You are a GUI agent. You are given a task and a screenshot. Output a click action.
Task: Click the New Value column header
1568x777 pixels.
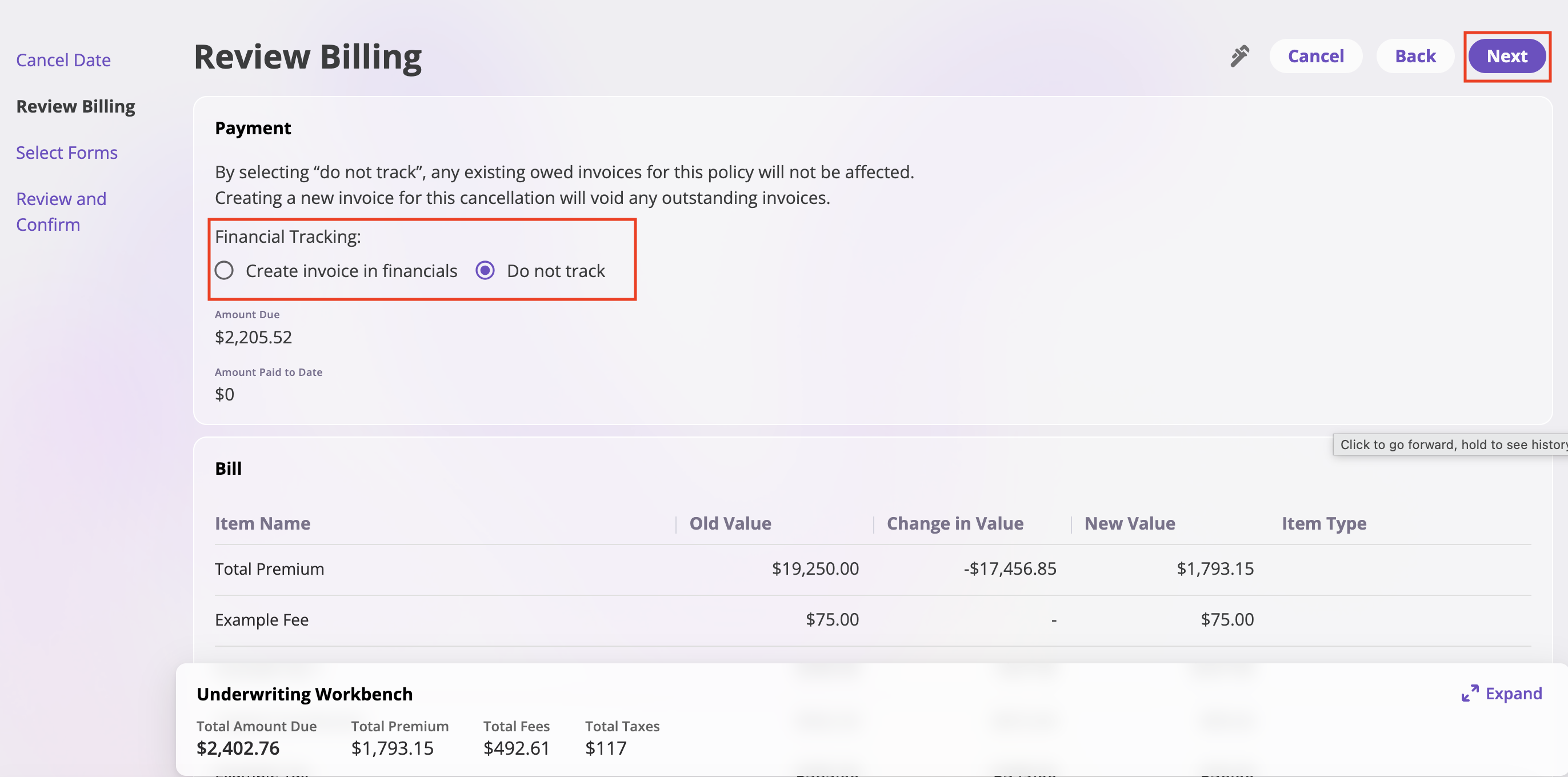tap(1129, 523)
